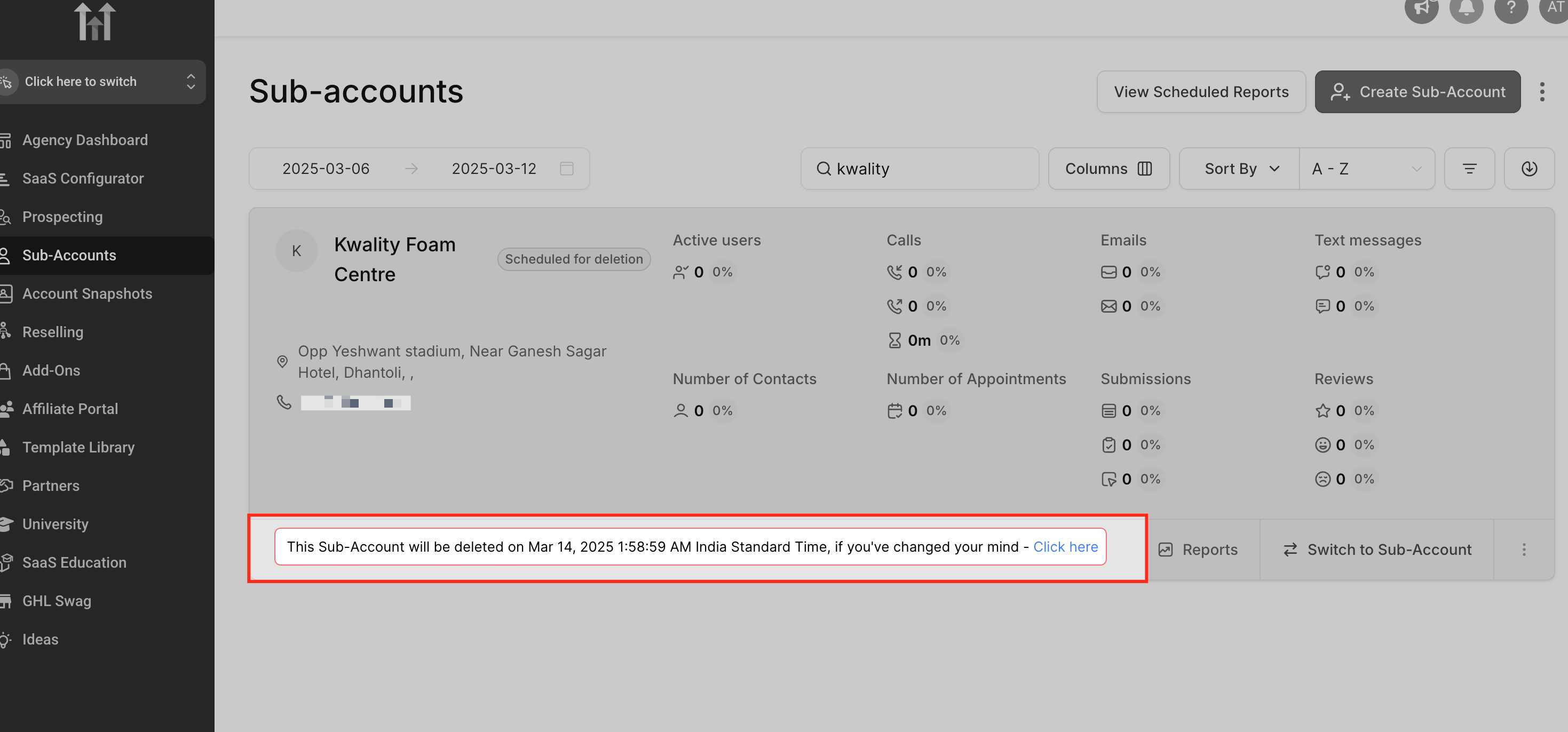Click the help question mark icon
This screenshot has height=732, width=1568.
click(1511, 9)
